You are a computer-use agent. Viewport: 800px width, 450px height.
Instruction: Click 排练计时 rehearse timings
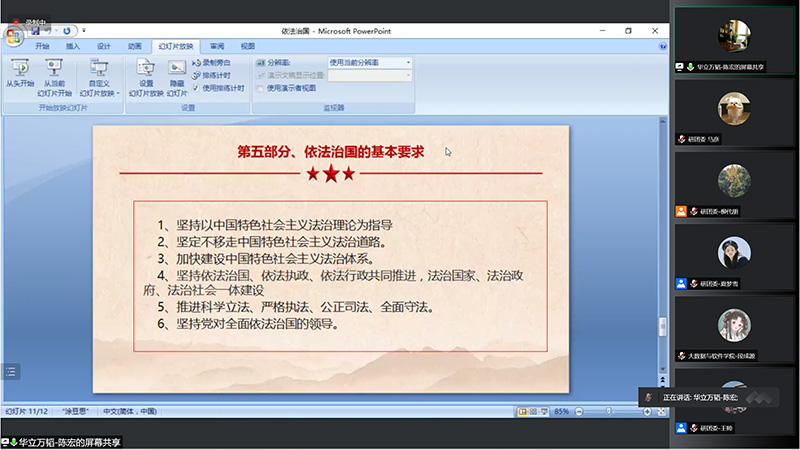click(x=211, y=76)
